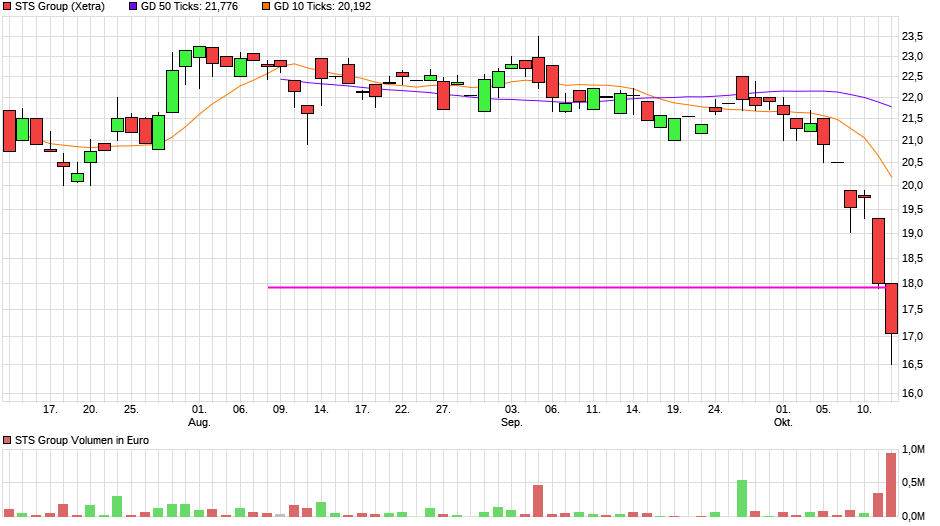Click the 16,0 price axis label
This screenshot has width=940, height=526.
pos(912,393)
